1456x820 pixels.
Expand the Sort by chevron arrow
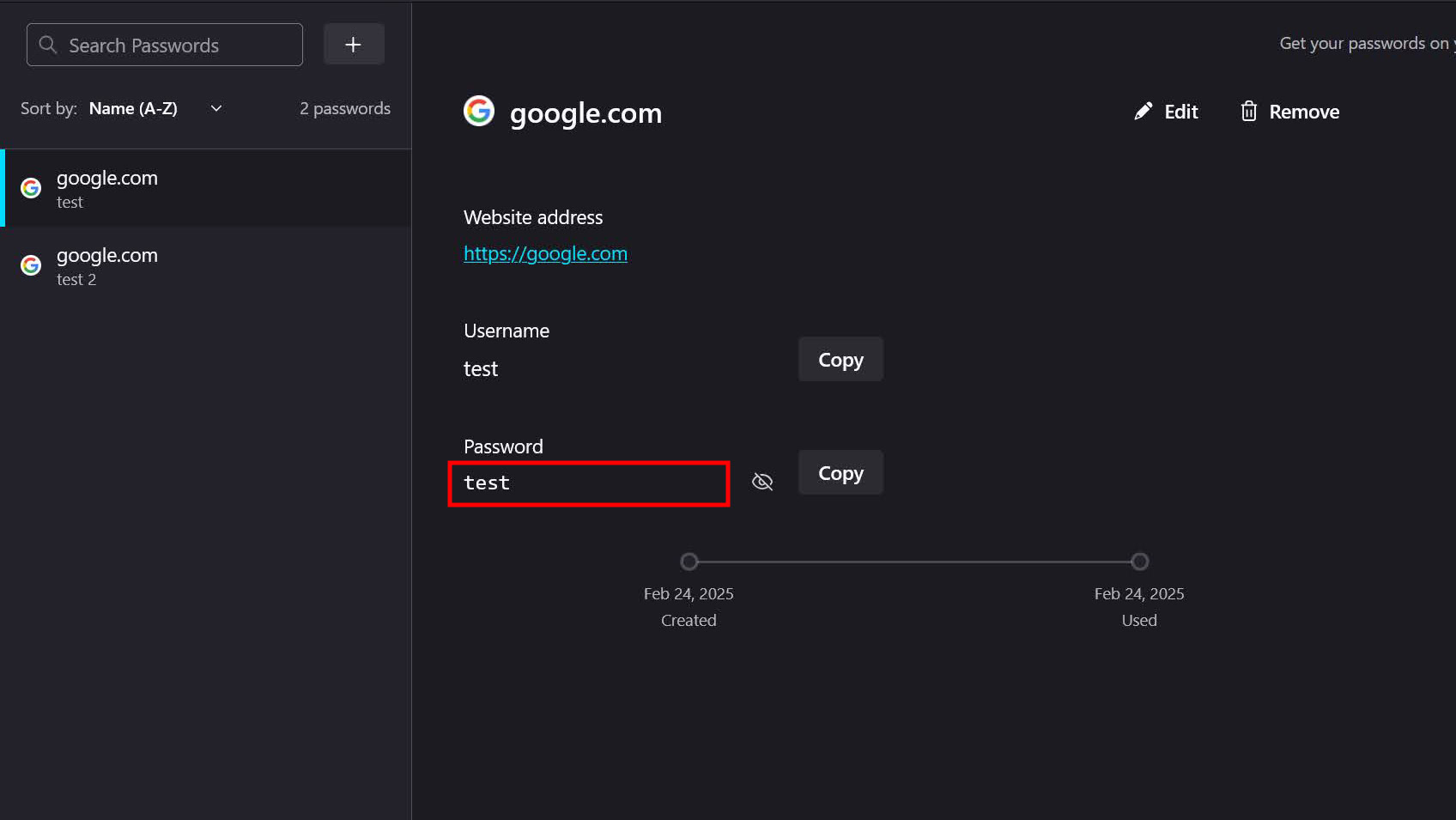[216, 108]
